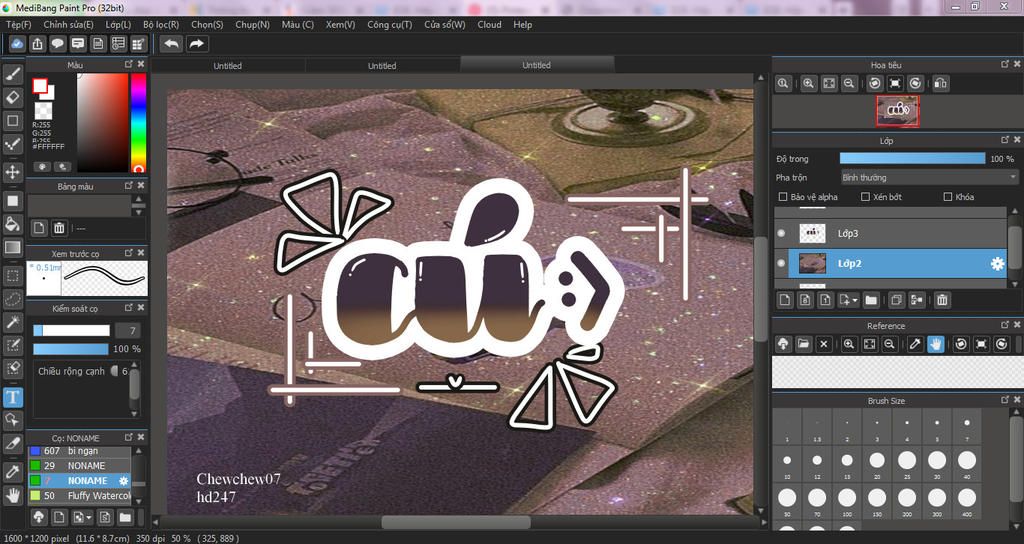Open the Tệp(F) menu
This screenshot has height=544, width=1024.
pyautogui.click(x=18, y=24)
